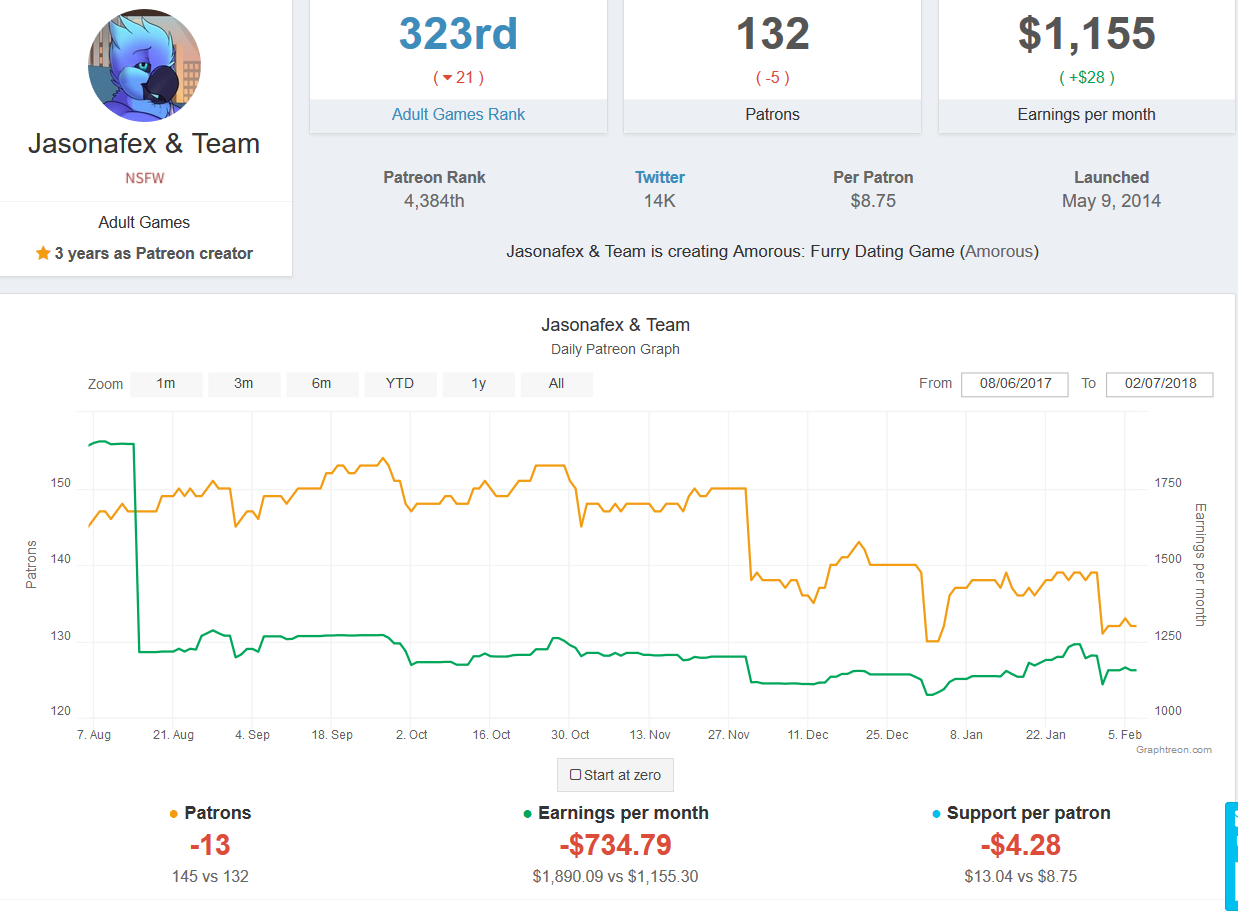Viewport: 1238px width, 911px height.
Task: Open the Amorous link in the description
Action: tap(999, 251)
